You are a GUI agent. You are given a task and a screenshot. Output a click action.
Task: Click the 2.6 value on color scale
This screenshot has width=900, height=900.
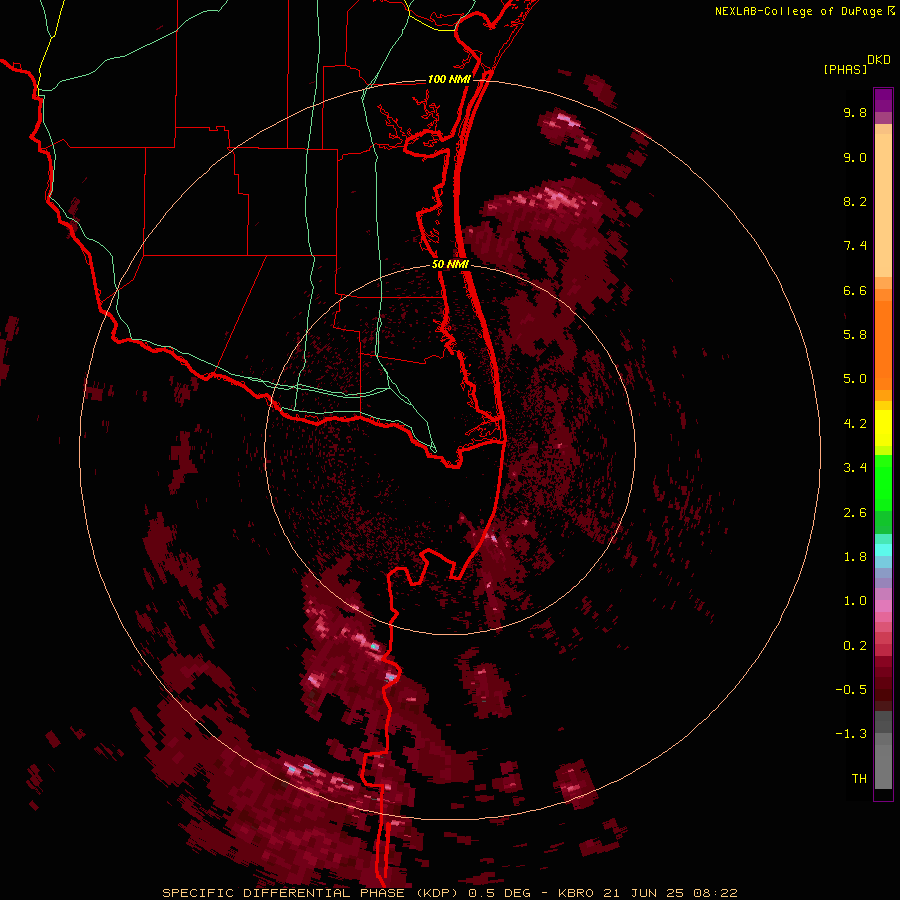pos(855,513)
